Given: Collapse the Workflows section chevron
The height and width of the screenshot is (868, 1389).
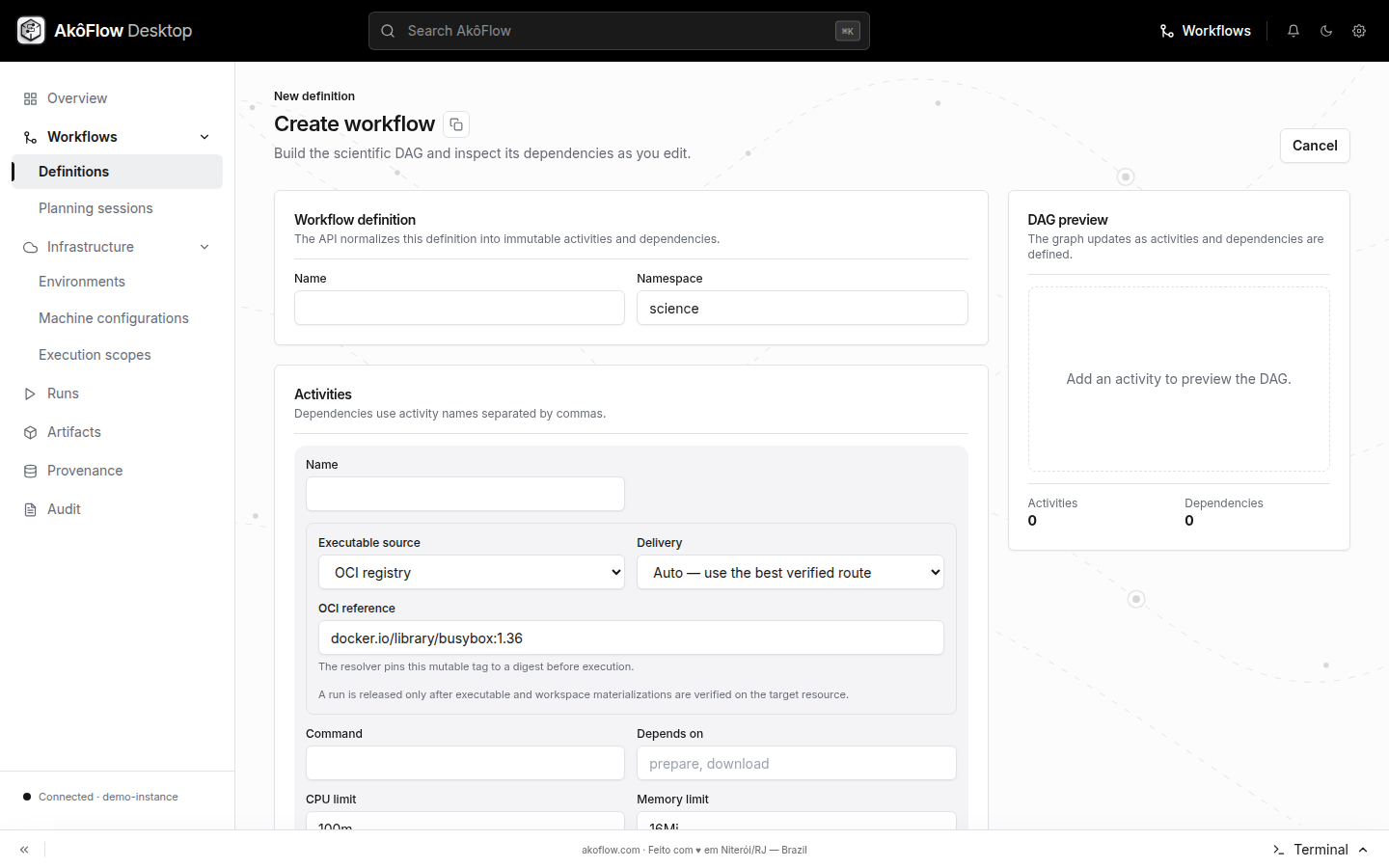Looking at the screenshot, I should point(204,137).
